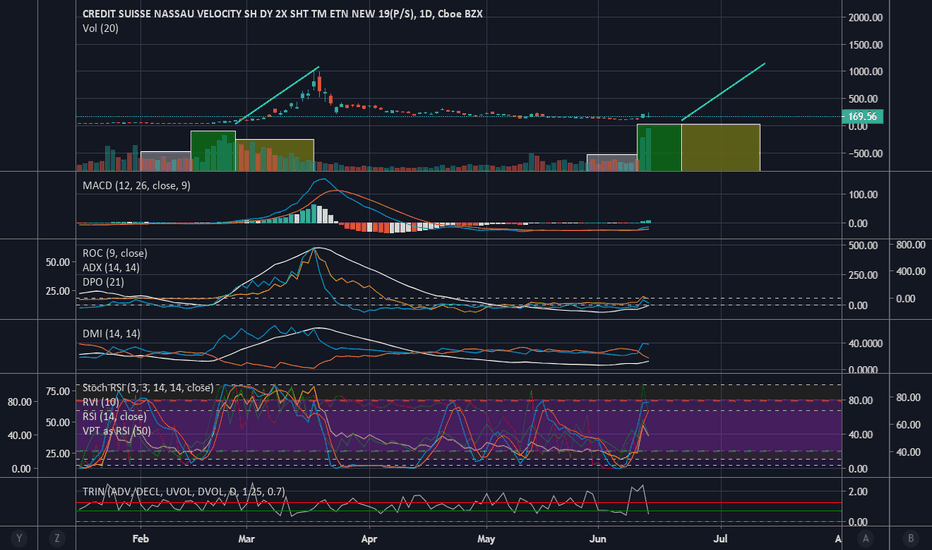
Task: Click the 1500.00 price scale value
Action: point(865,45)
